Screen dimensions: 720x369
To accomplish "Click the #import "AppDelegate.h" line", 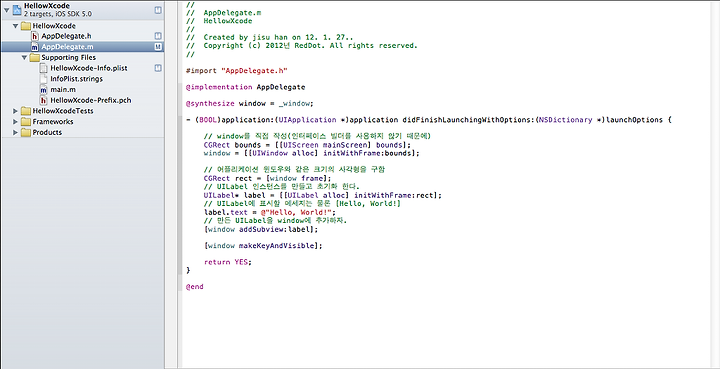I will (236, 70).
